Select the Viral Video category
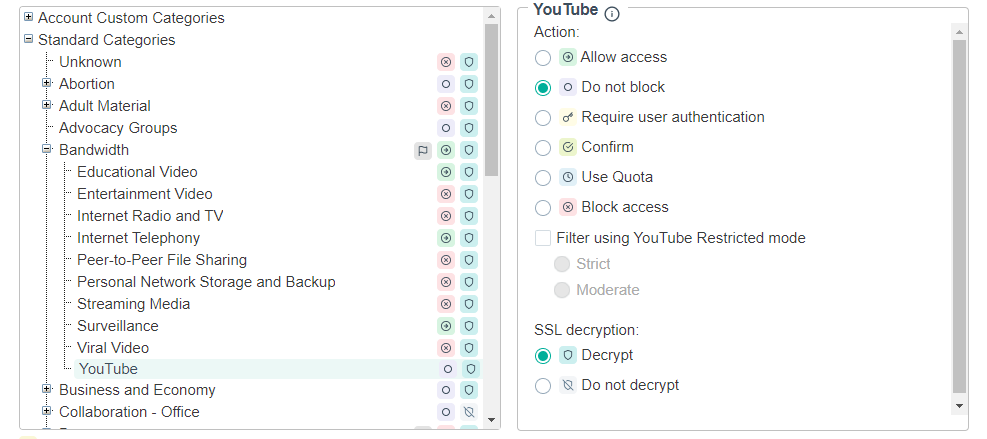The height and width of the screenshot is (439, 987). (x=113, y=348)
